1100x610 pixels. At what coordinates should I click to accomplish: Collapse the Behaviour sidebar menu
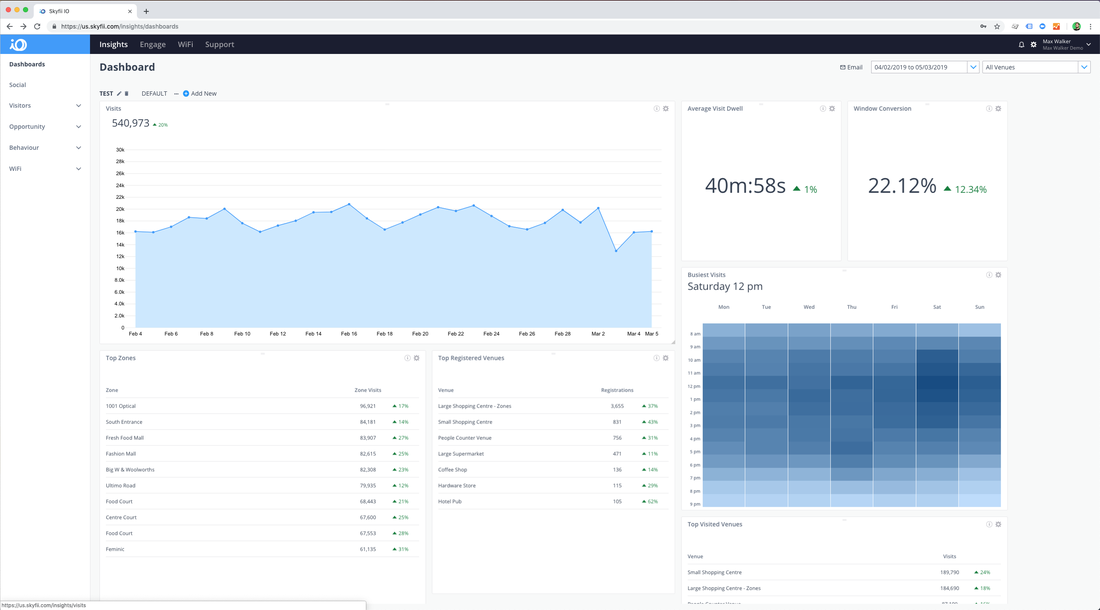[42, 147]
